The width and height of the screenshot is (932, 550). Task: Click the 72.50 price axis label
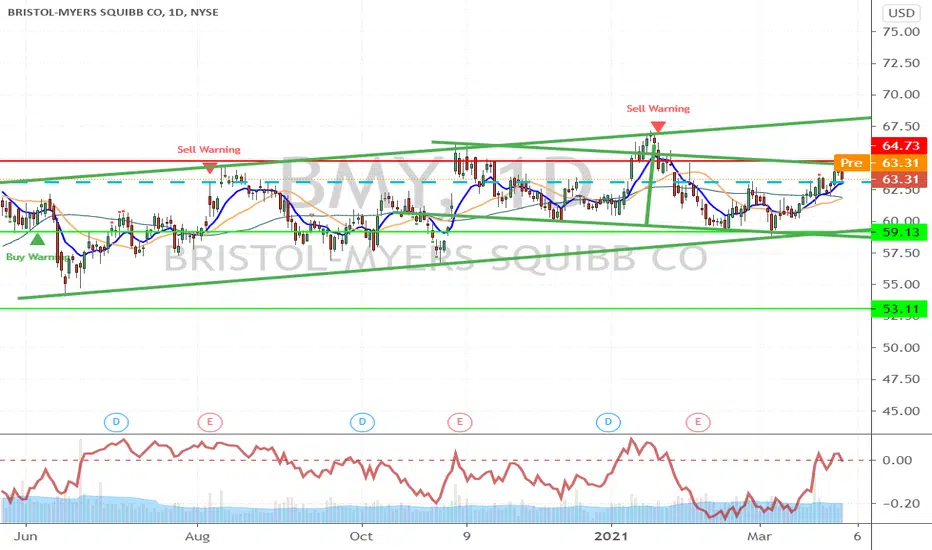pyautogui.click(x=901, y=63)
